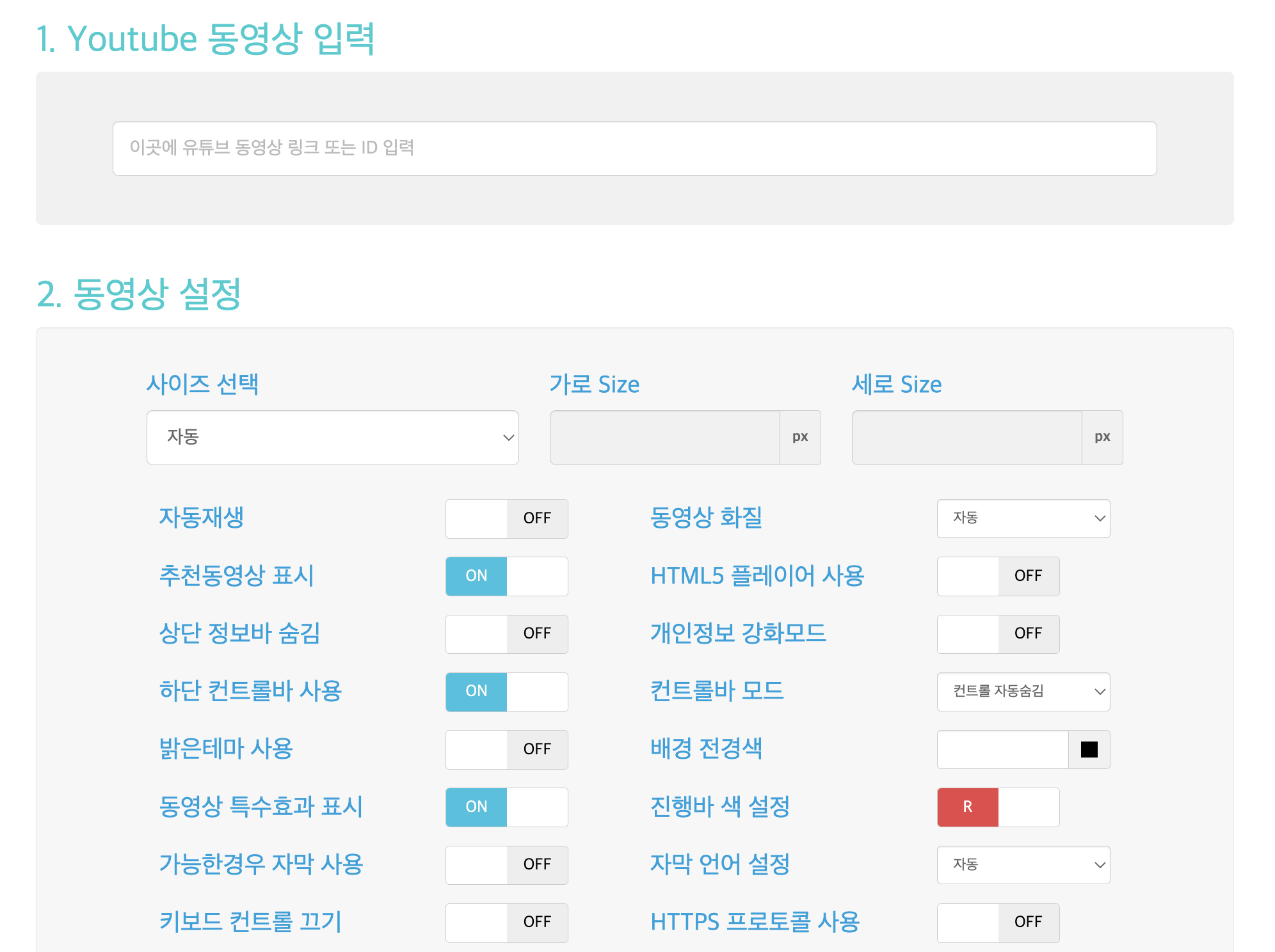Click the black 배경 전경색 color swatch
This screenshot has height=952, width=1275.
click(1089, 749)
